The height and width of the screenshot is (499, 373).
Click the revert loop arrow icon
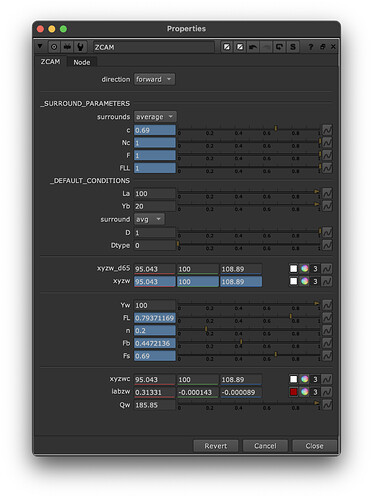click(279, 47)
